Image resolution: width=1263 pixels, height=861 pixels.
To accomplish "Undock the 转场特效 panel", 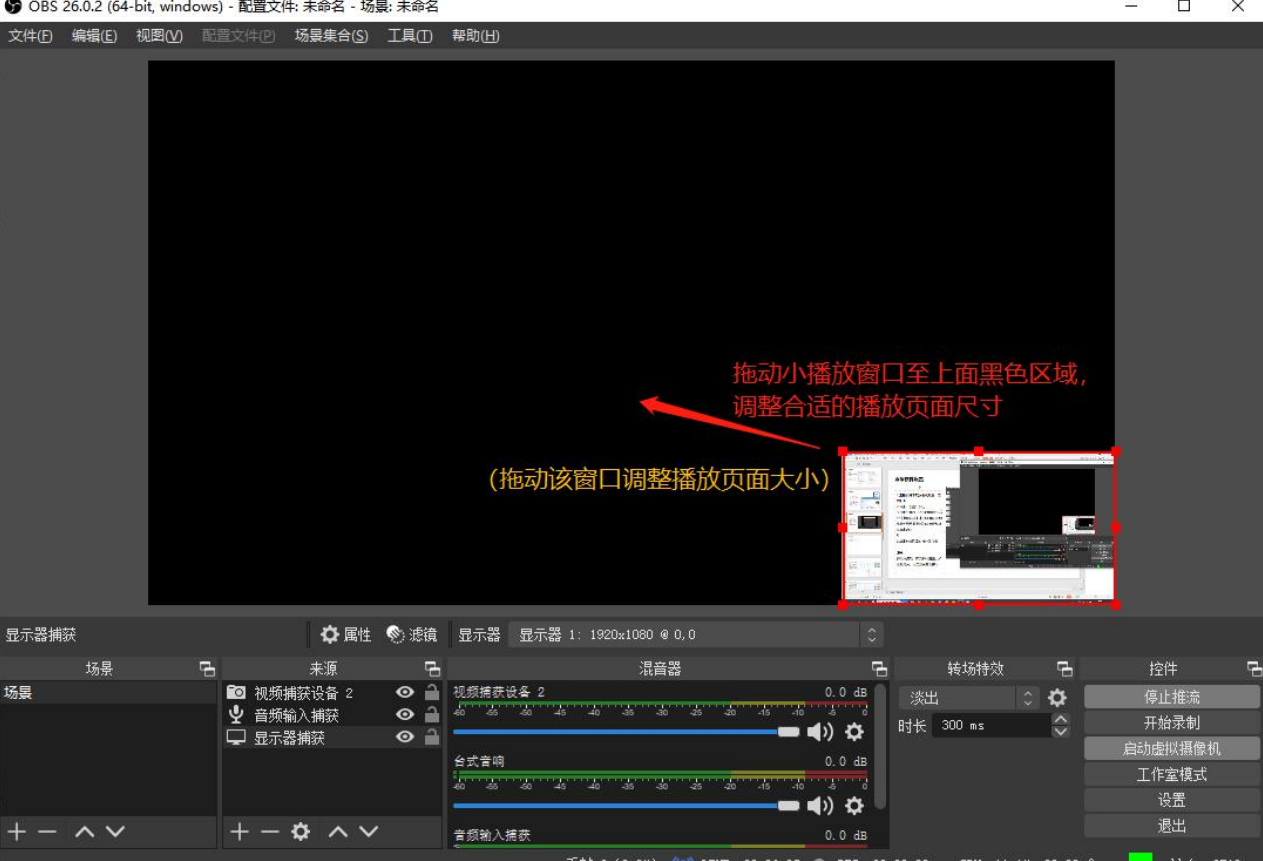I will [x=1064, y=669].
